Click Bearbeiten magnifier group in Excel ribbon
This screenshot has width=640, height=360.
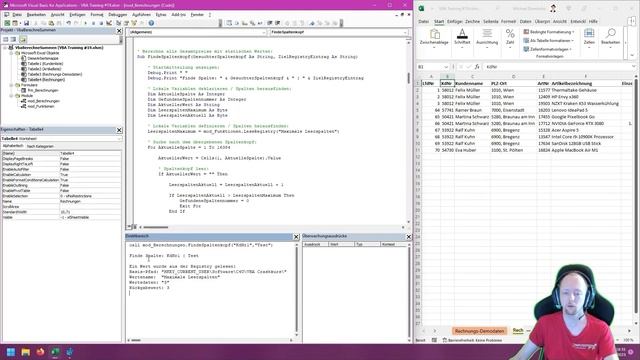coord(611,38)
